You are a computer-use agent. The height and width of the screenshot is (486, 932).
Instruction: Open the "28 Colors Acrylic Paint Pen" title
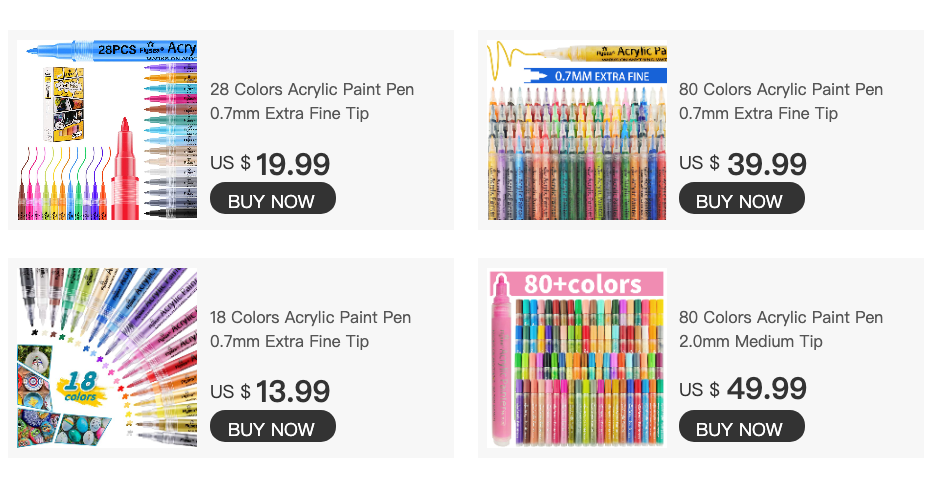click(x=312, y=90)
